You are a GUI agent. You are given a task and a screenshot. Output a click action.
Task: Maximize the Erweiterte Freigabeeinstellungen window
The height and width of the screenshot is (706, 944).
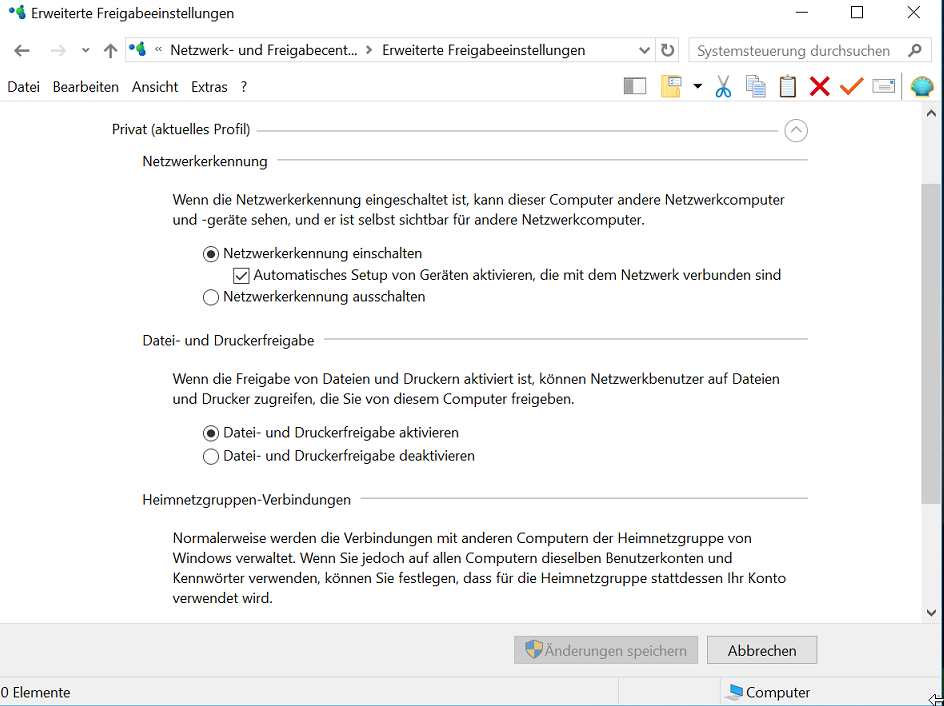[x=857, y=13]
